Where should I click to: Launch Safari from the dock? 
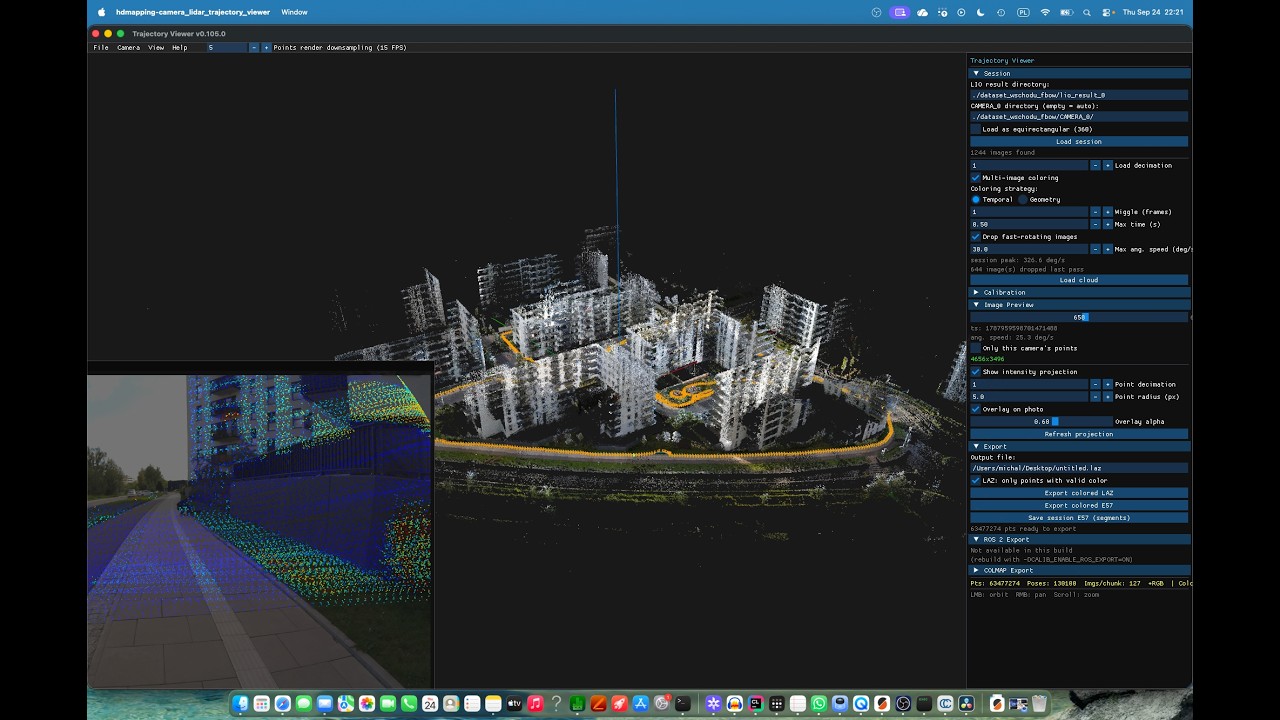(x=283, y=704)
